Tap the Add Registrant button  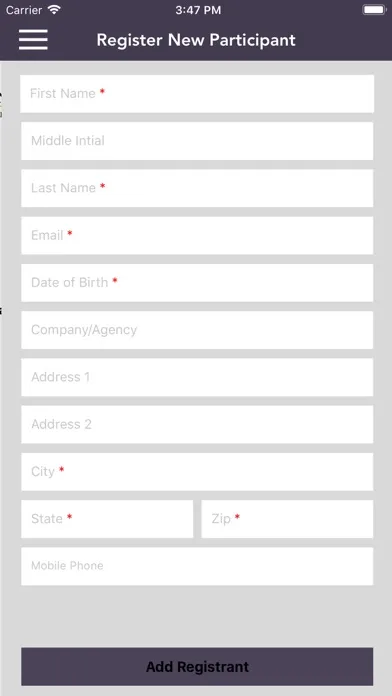[x=197, y=667]
